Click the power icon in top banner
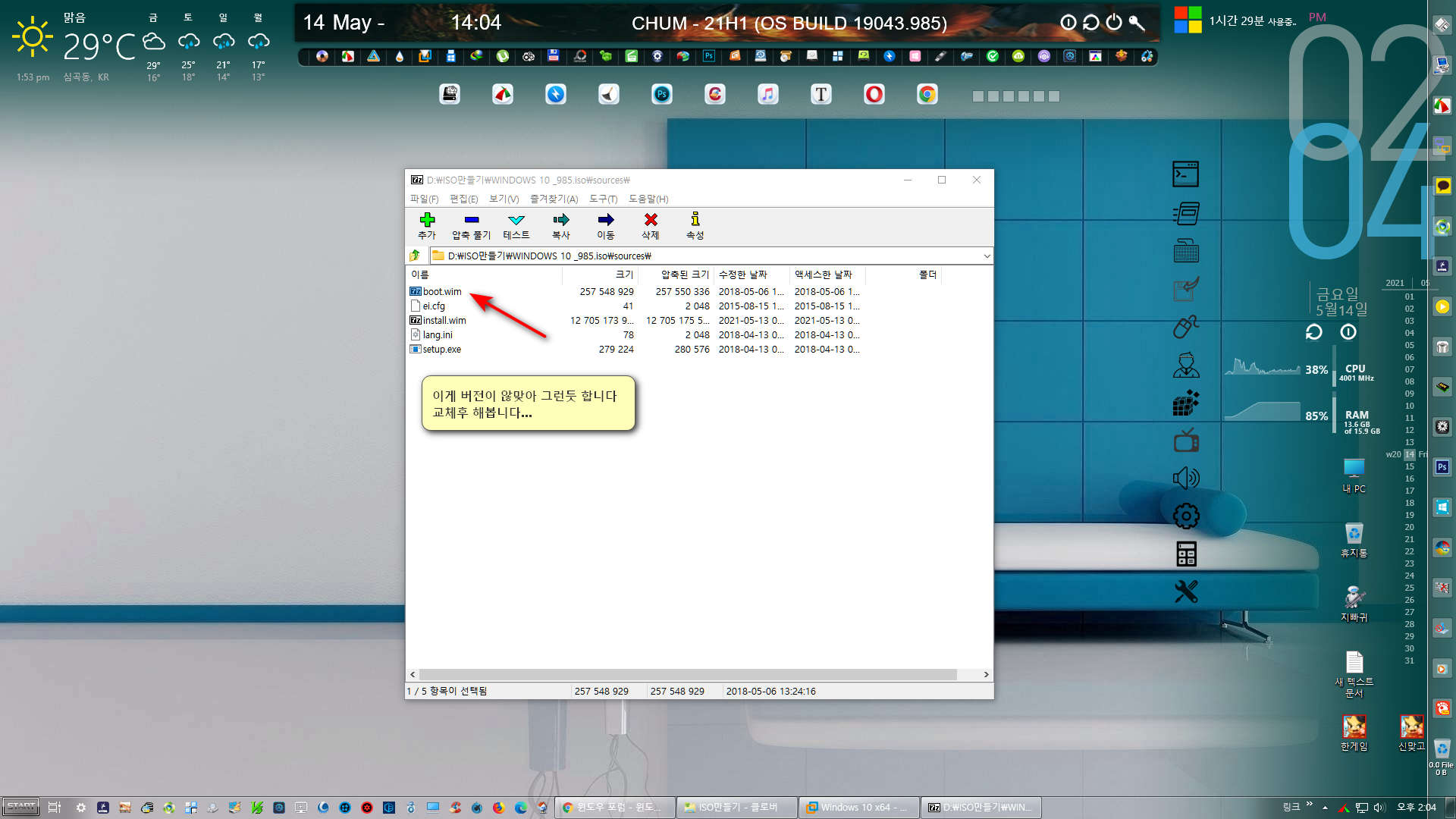Image resolution: width=1456 pixels, height=819 pixels. coord(1113,23)
